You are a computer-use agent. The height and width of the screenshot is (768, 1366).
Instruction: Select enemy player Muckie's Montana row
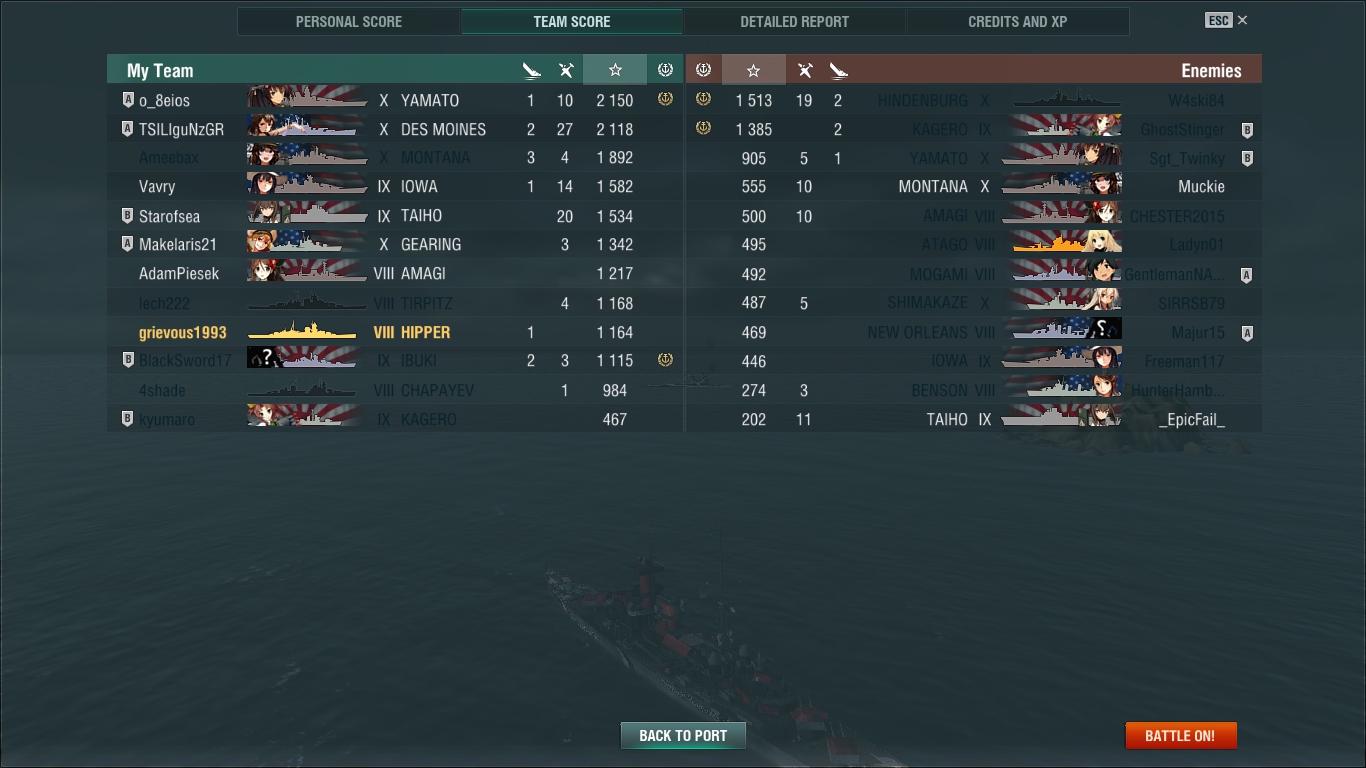tap(974, 187)
